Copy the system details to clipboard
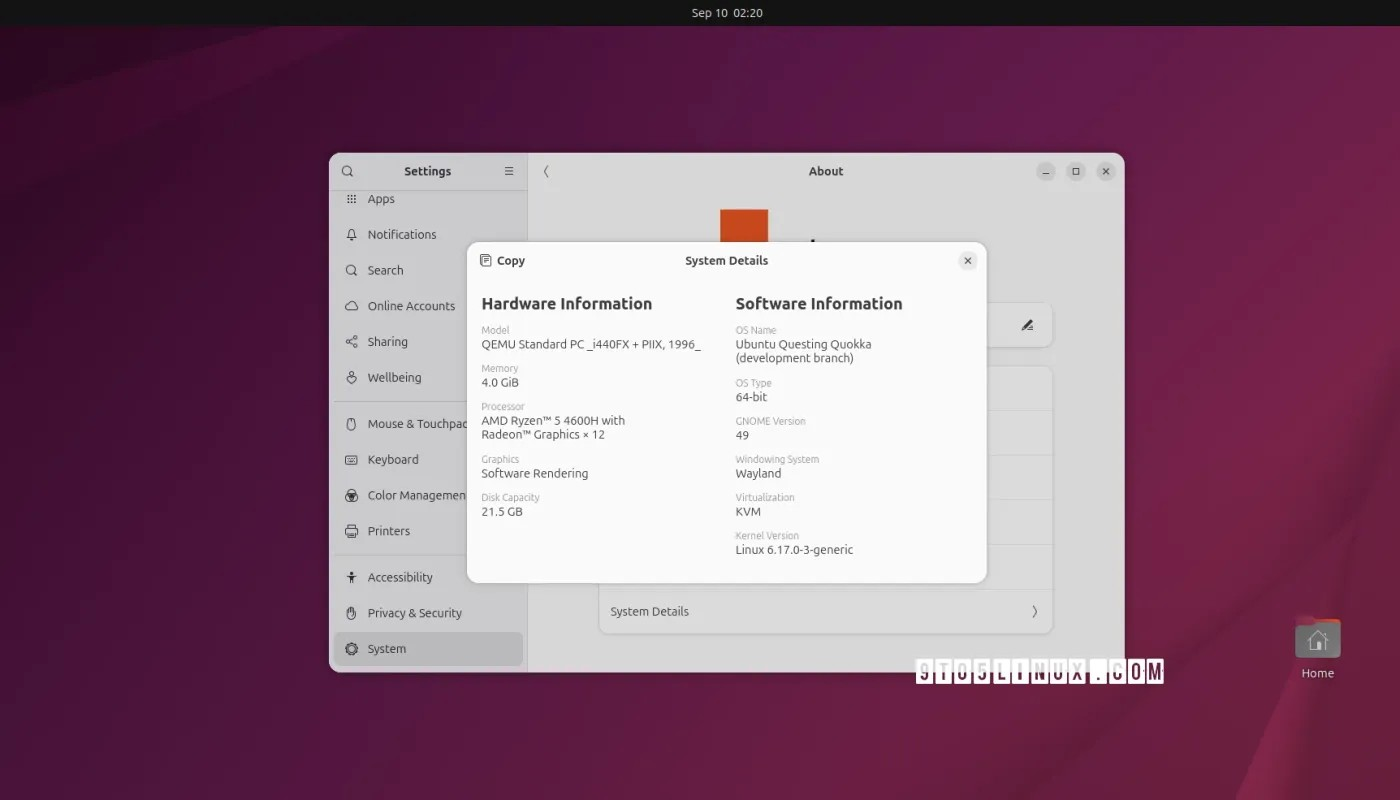The image size is (1400, 800). tap(502, 260)
